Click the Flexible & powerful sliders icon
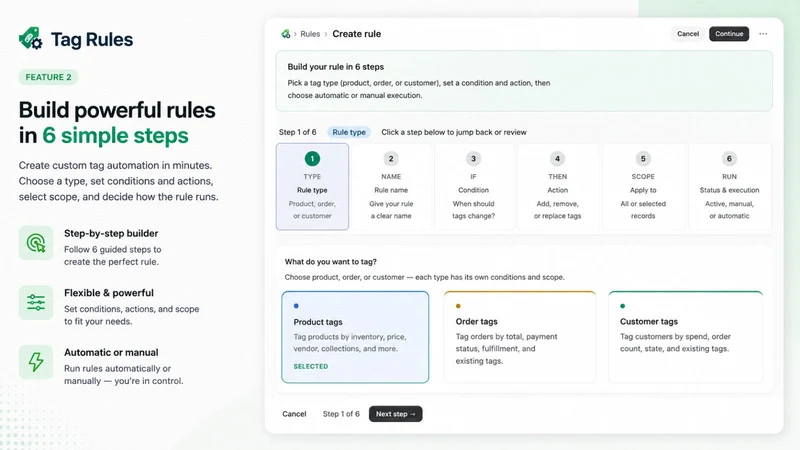The height and width of the screenshot is (450, 800). click(36, 303)
